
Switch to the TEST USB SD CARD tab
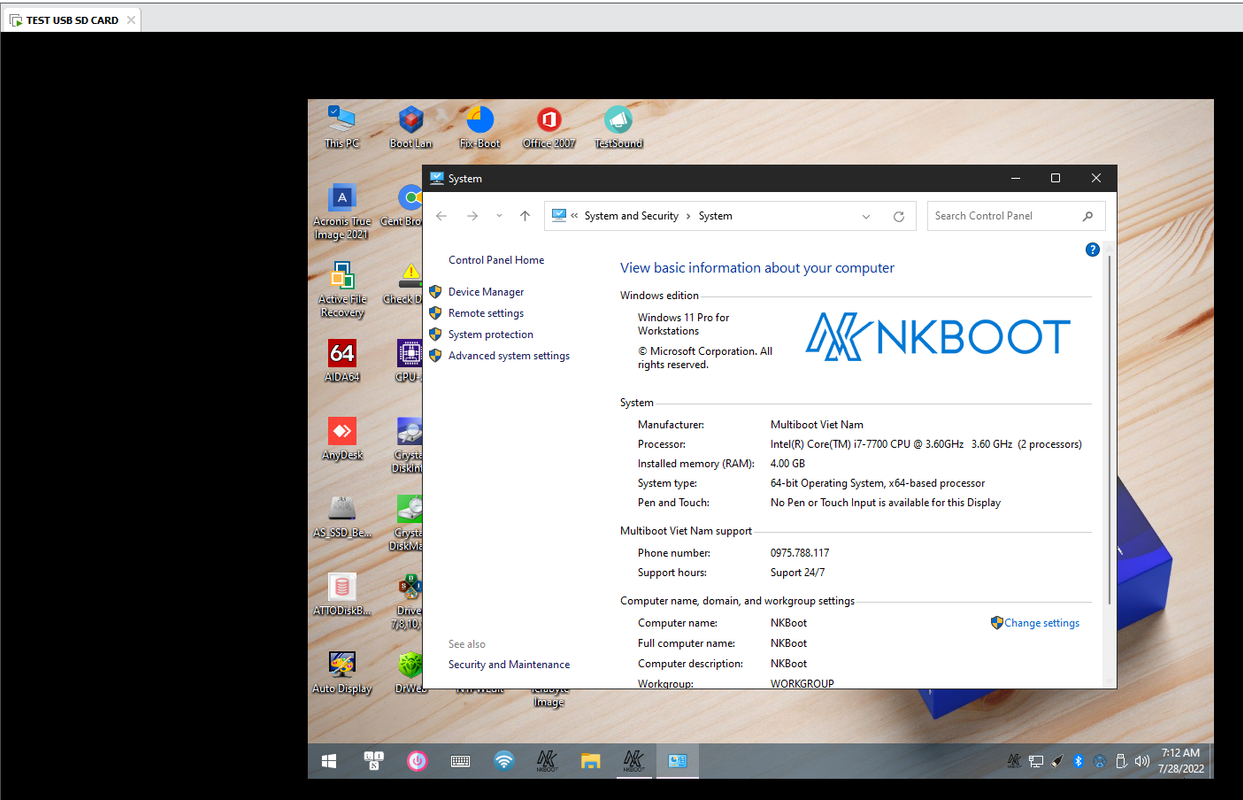(71, 19)
